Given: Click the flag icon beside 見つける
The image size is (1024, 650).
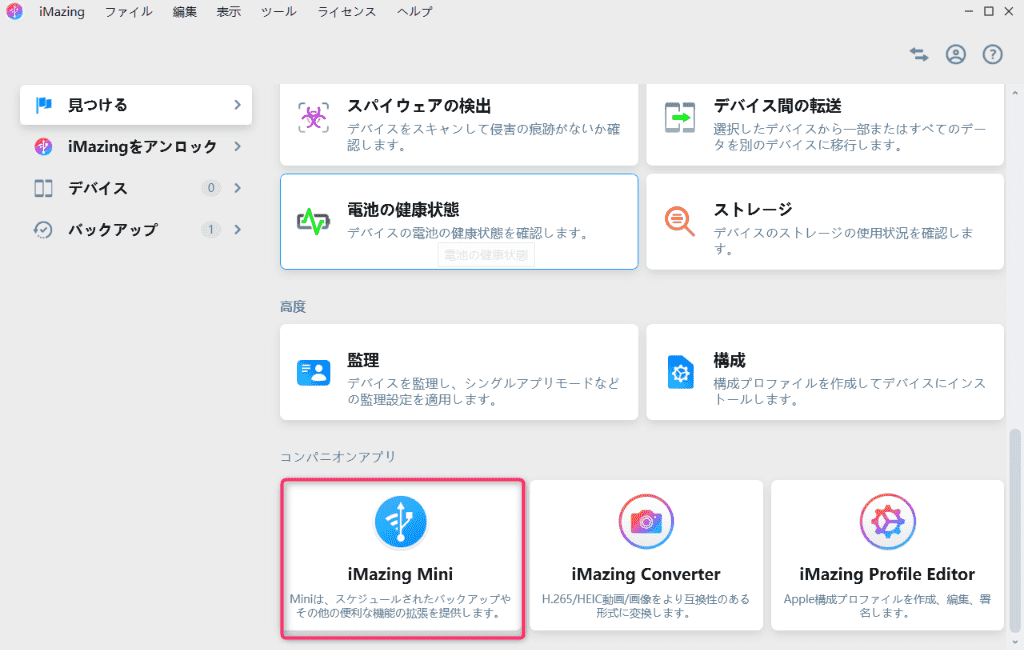Looking at the screenshot, I should click(44, 105).
